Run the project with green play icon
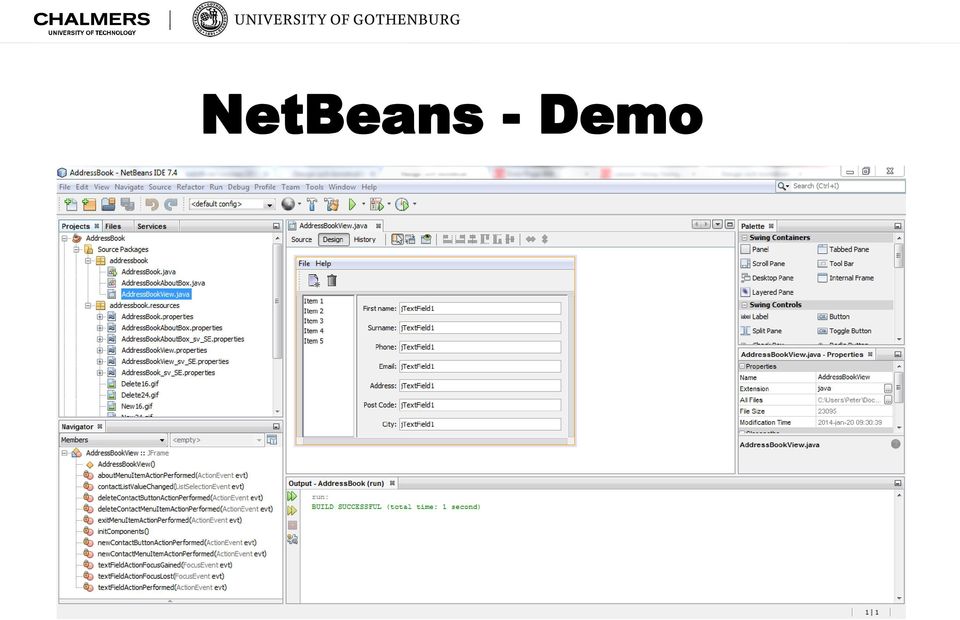Image resolution: width=960 pixels, height=620 pixels. click(353, 204)
